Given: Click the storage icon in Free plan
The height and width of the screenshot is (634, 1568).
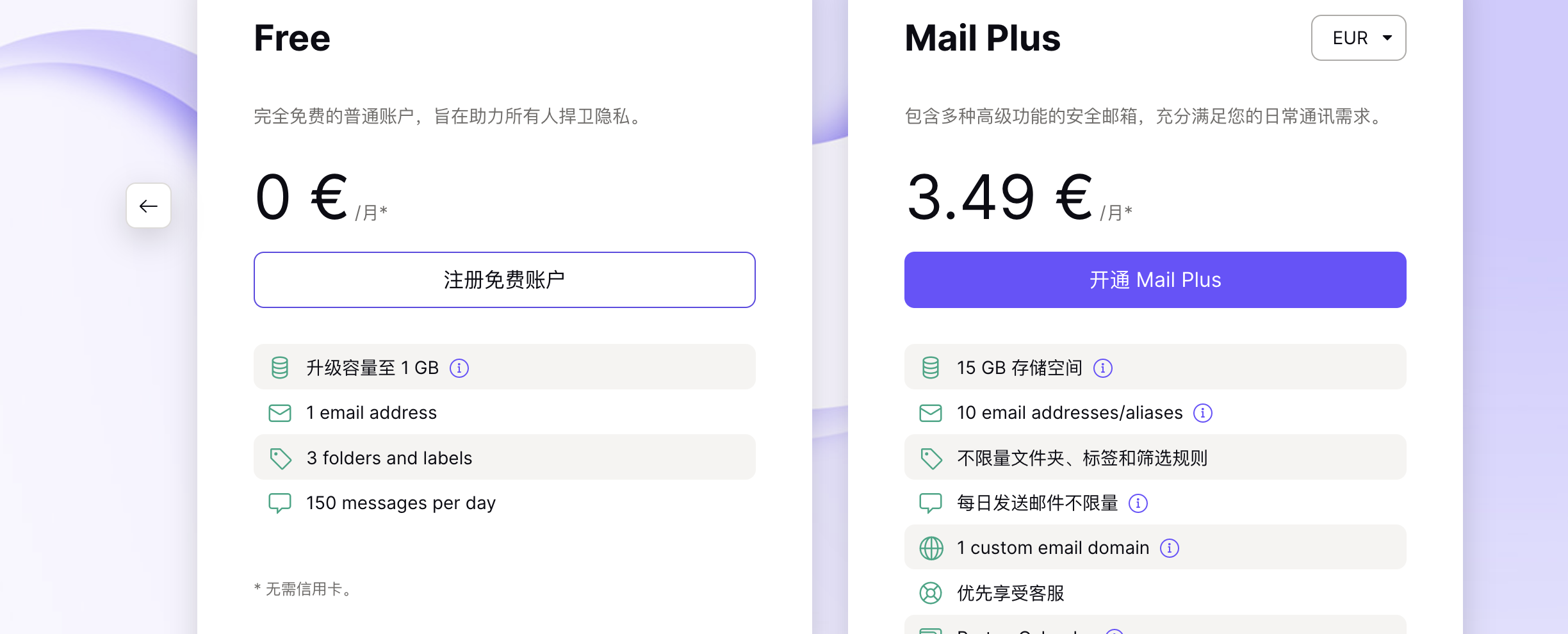Looking at the screenshot, I should 280,368.
